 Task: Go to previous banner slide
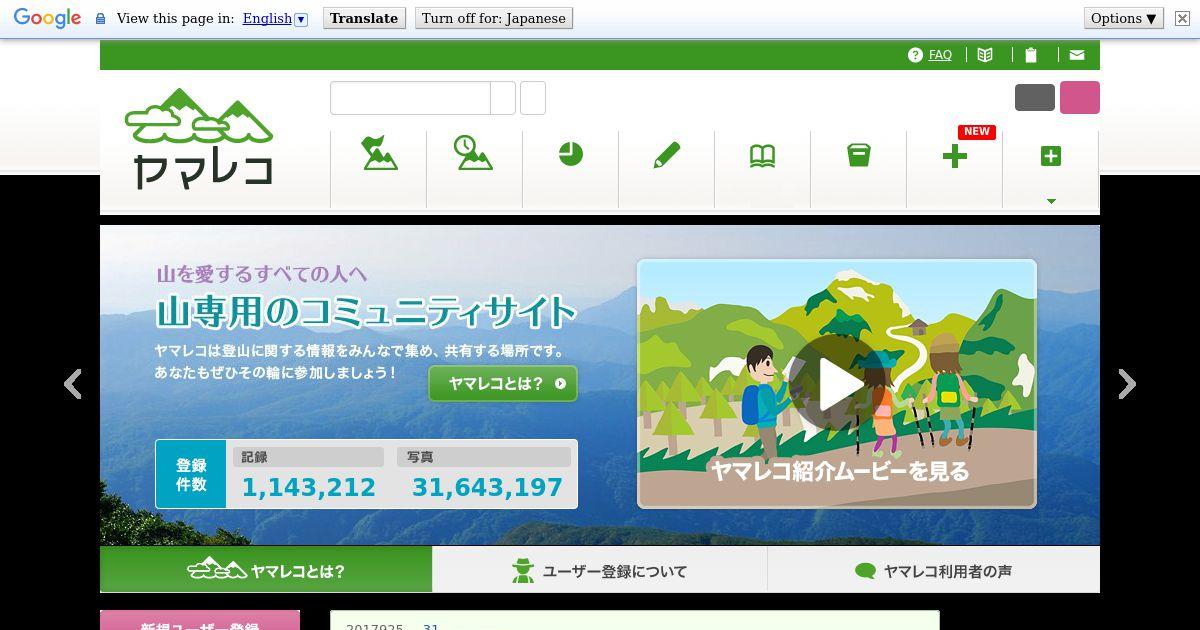(73, 384)
